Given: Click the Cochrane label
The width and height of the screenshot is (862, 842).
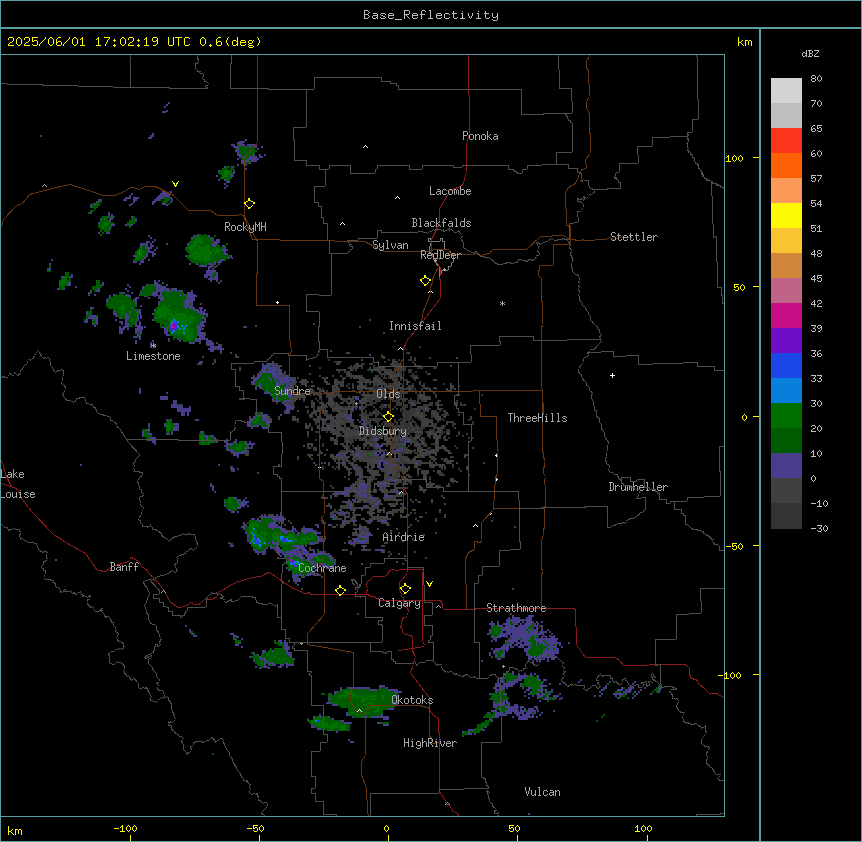Looking at the screenshot, I should point(322,568).
